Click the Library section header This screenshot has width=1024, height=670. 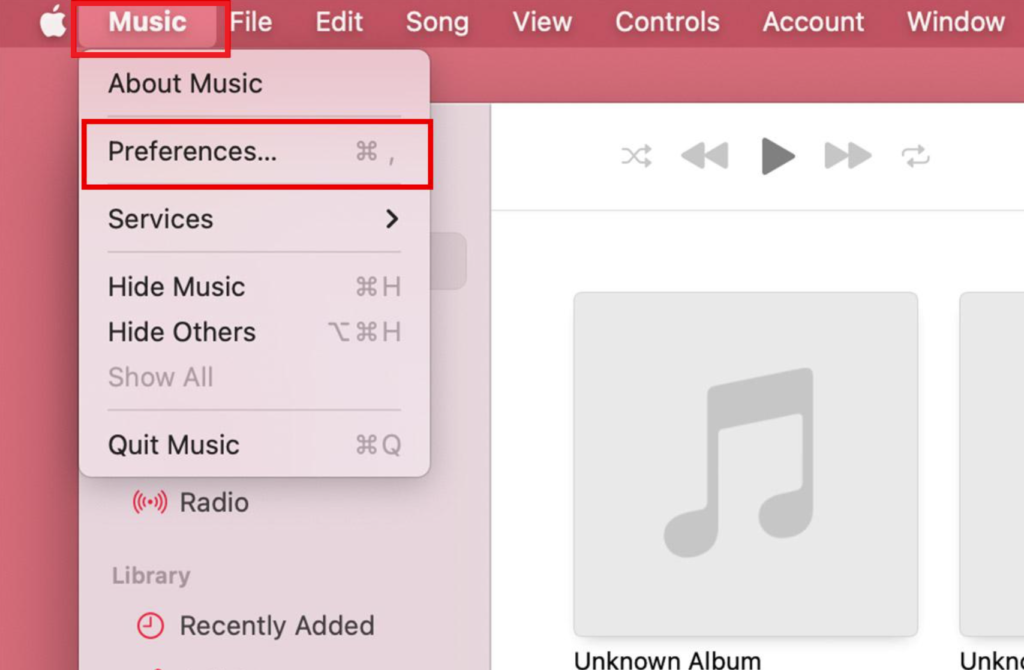pyautogui.click(x=150, y=575)
